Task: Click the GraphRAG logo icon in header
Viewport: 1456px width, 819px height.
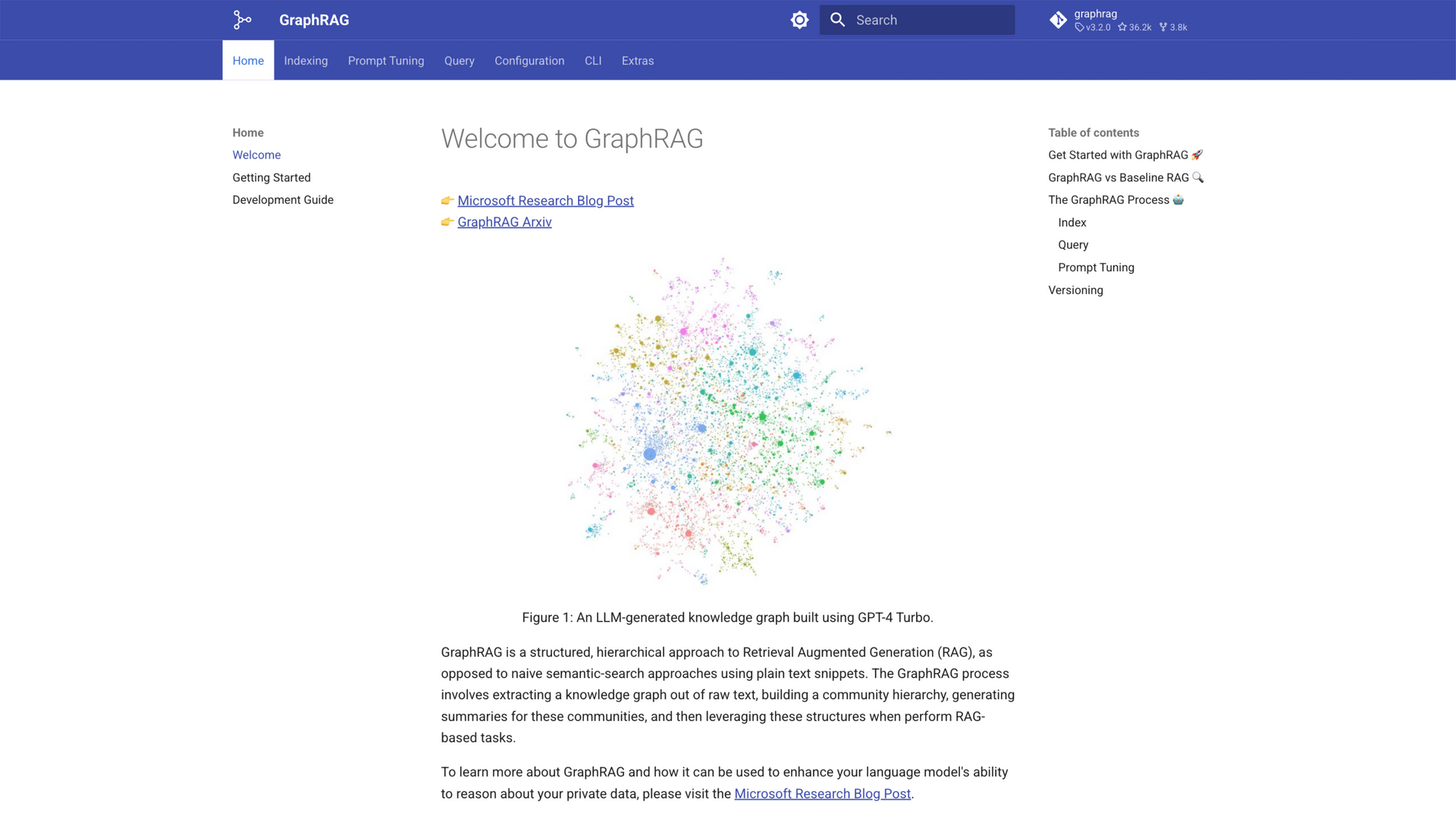Action: pos(242,20)
